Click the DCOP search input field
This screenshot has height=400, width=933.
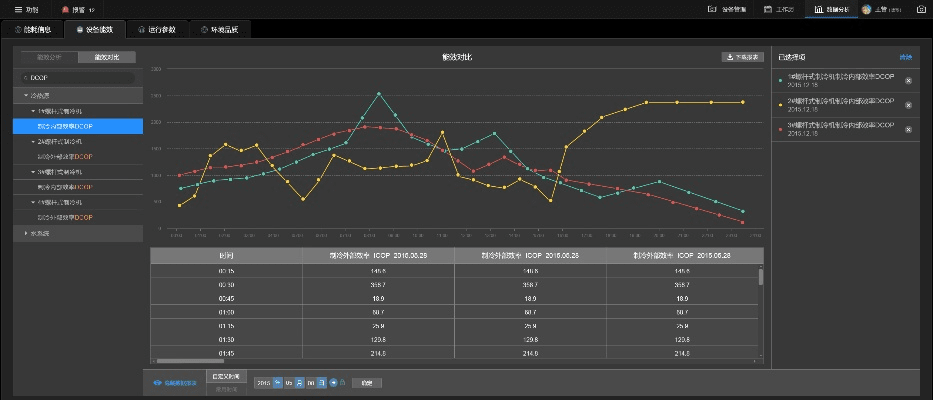pyautogui.click(x=80, y=76)
